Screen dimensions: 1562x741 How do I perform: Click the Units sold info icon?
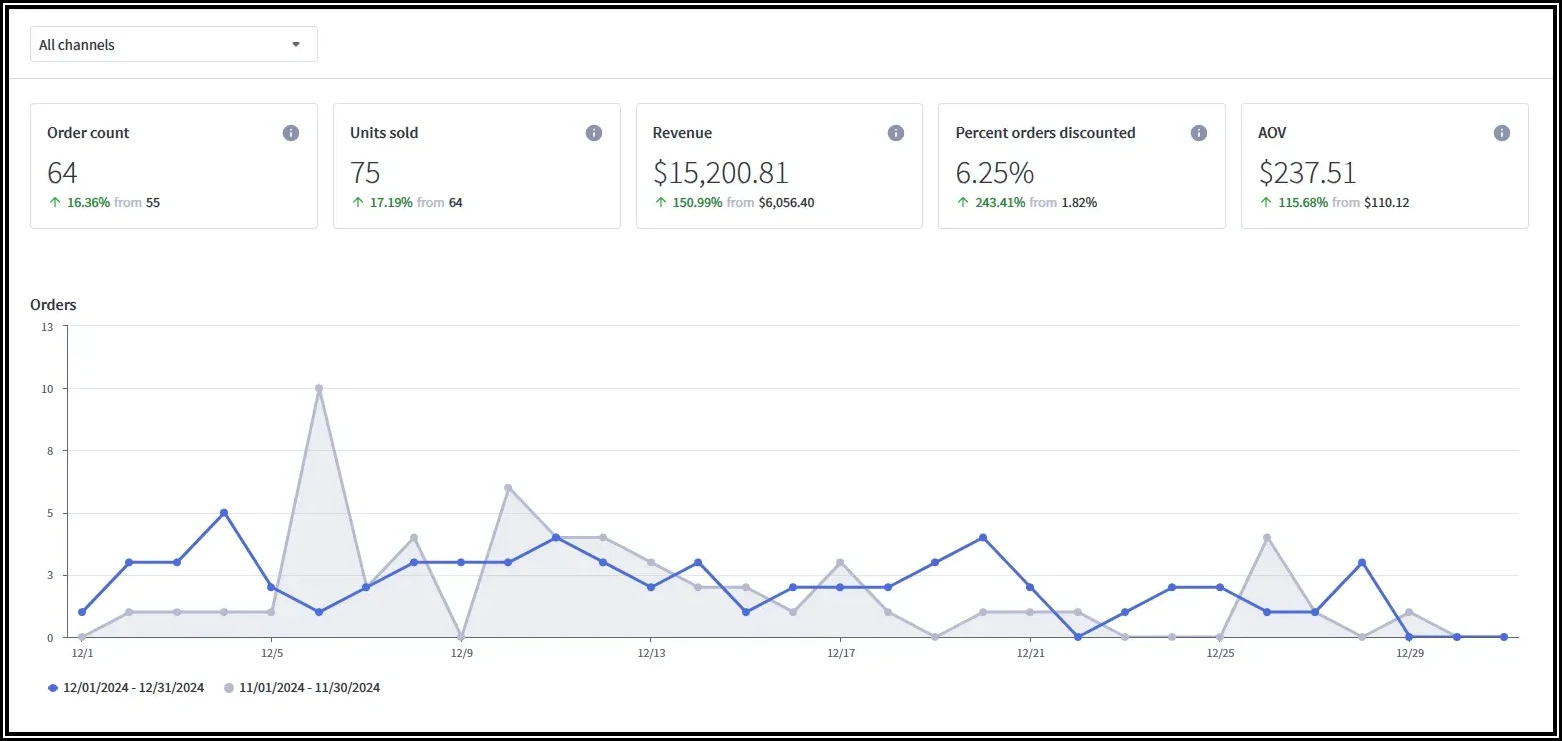tap(594, 133)
